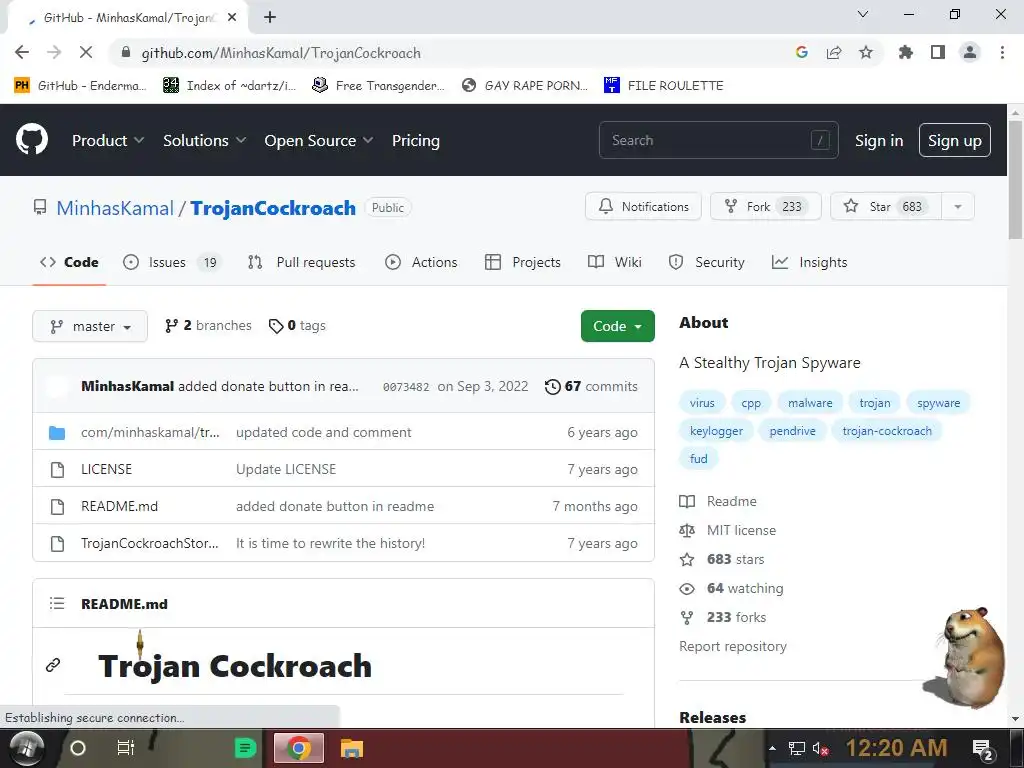Click the GitHub octocat logo

31,140
